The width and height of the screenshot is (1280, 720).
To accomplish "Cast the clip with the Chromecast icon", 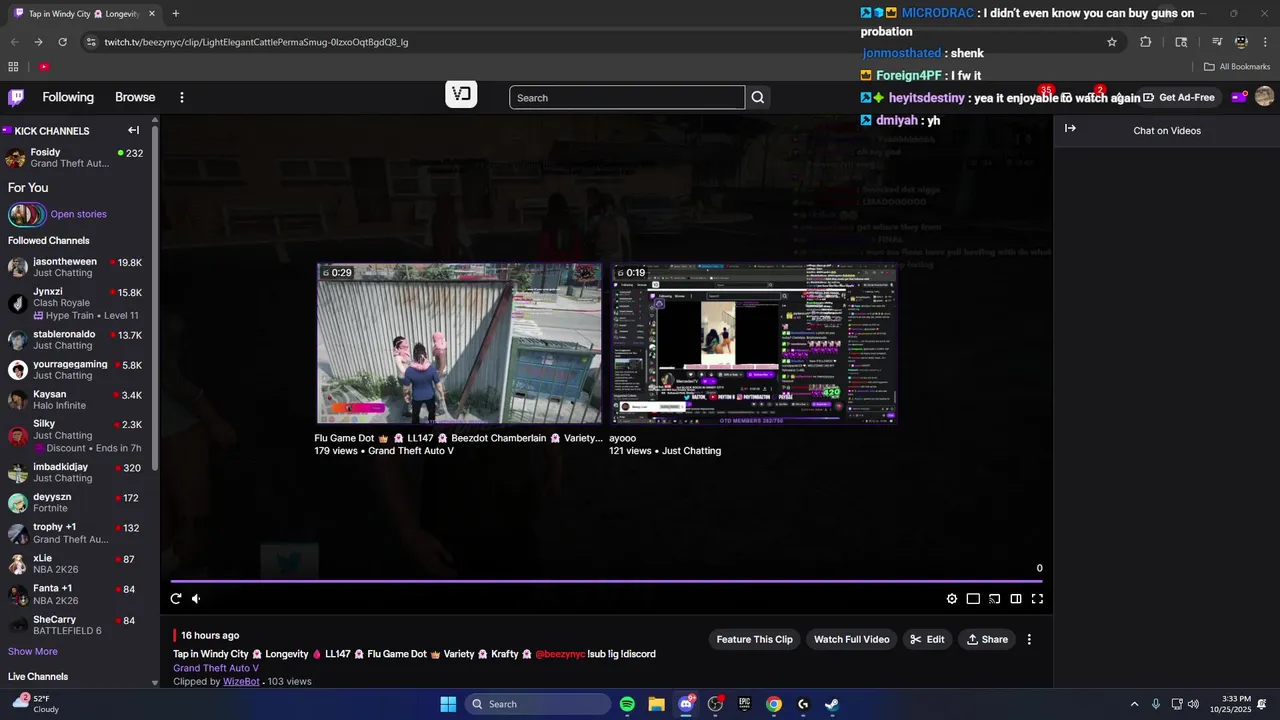I will pyautogui.click(x=995, y=599).
